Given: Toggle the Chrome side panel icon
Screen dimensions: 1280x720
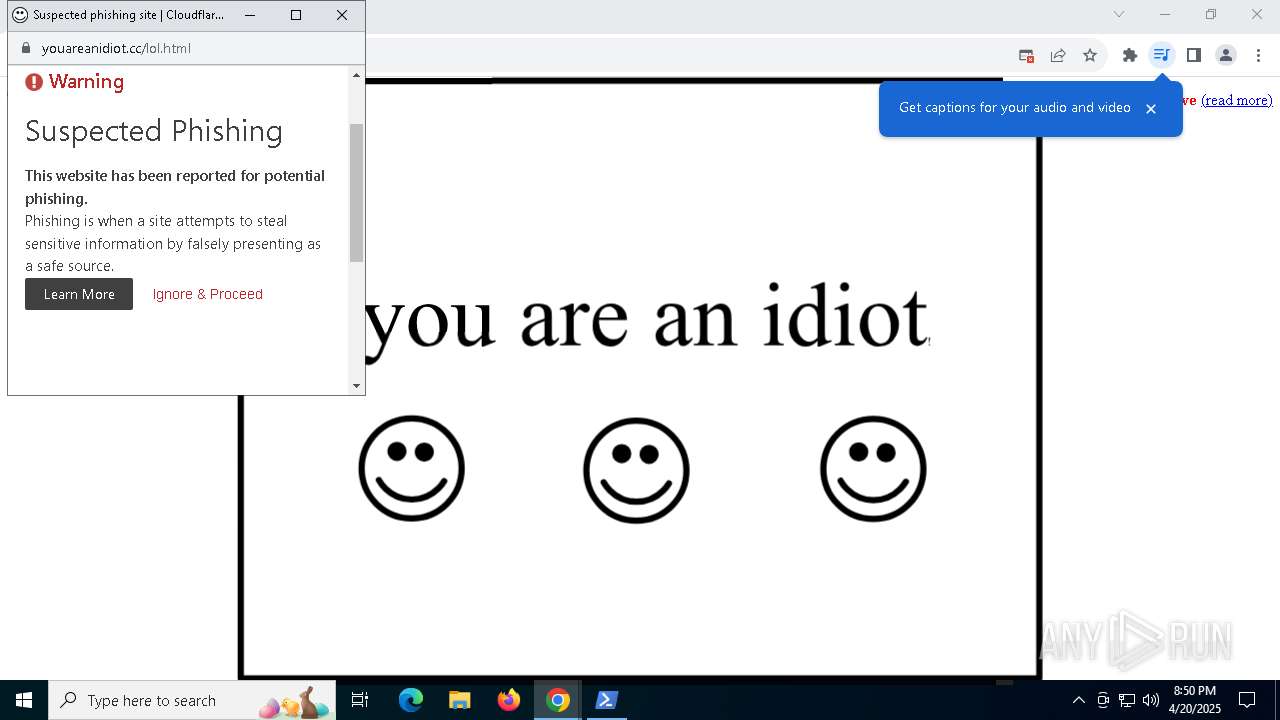Looking at the screenshot, I should 1193,55.
